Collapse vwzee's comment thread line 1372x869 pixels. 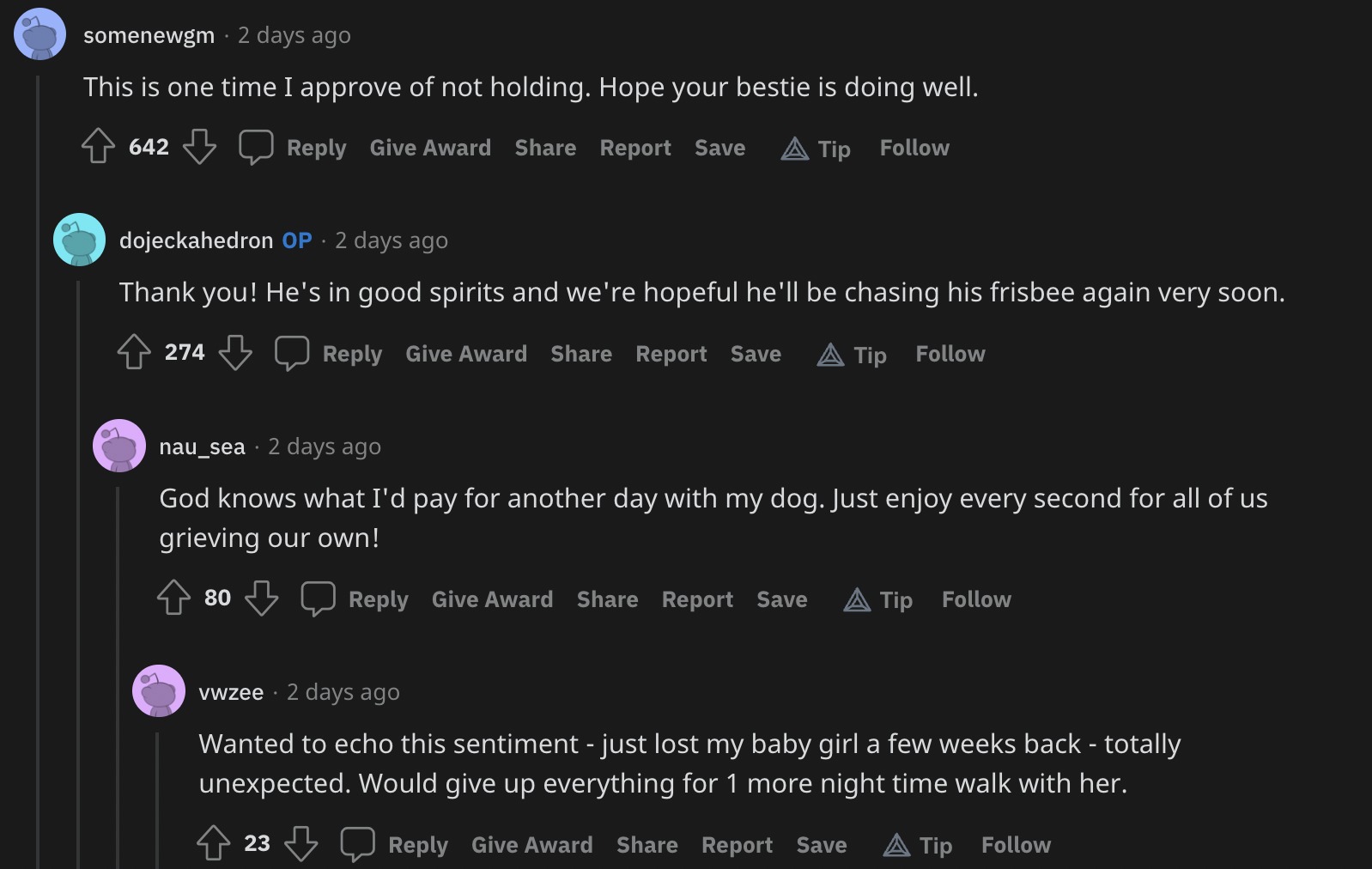pyautogui.click(x=157, y=799)
